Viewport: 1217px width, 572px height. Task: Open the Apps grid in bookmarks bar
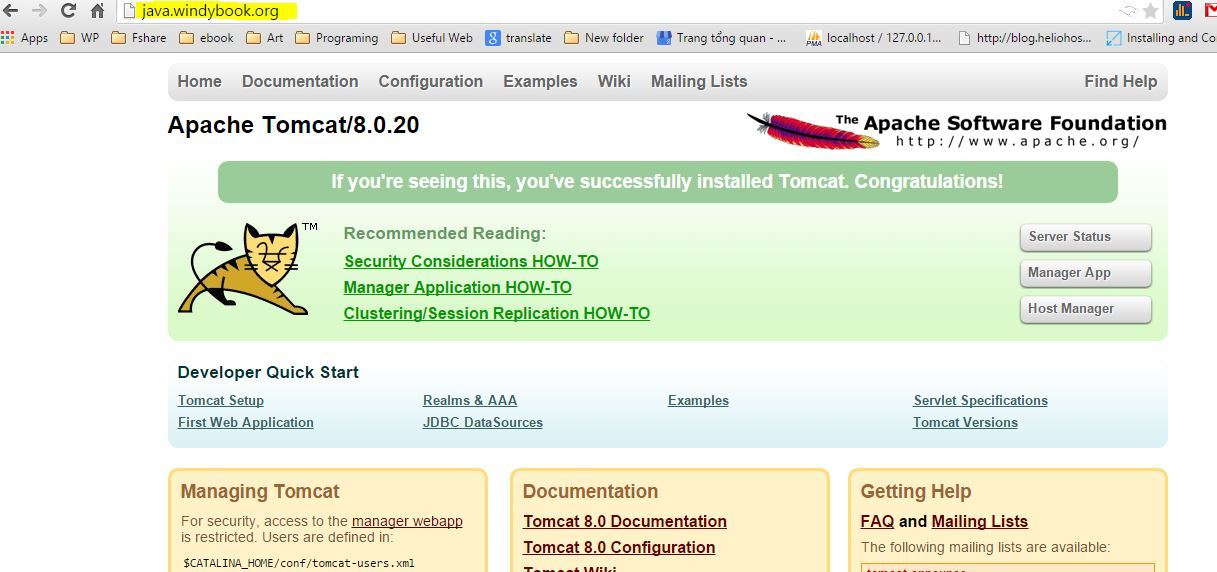[25, 38]
